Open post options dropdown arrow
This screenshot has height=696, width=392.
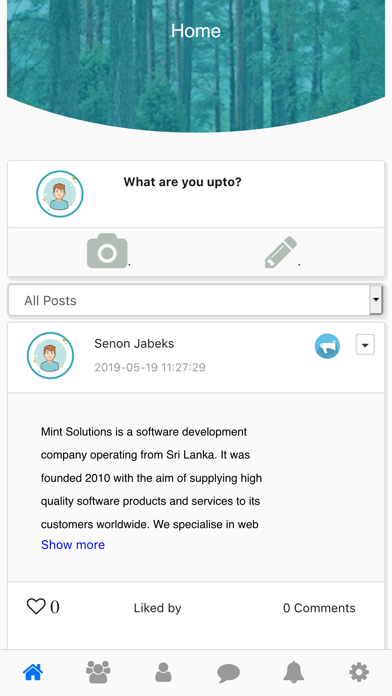365,344
